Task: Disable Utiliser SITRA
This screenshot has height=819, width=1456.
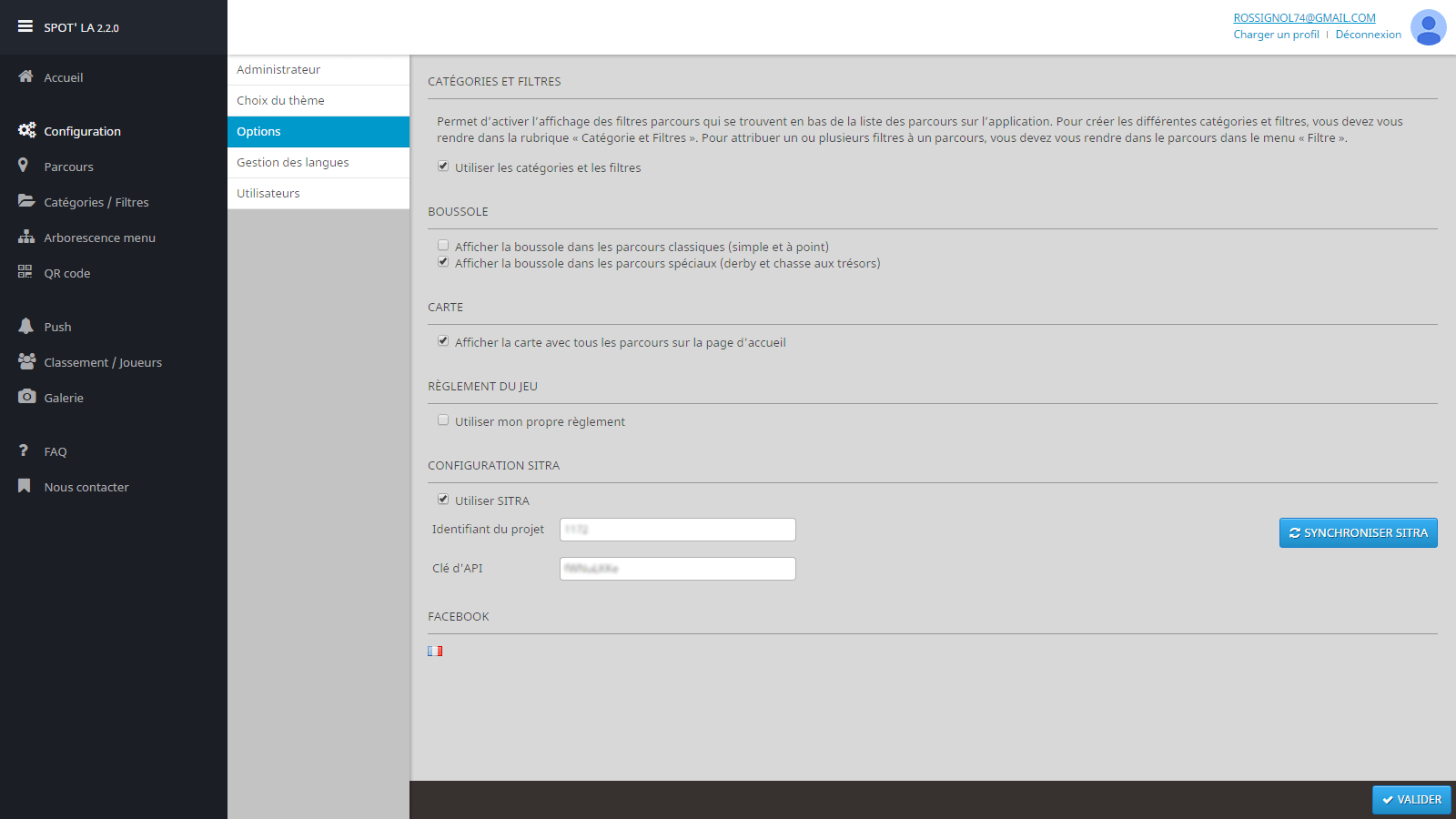Action: pos(443,499)
